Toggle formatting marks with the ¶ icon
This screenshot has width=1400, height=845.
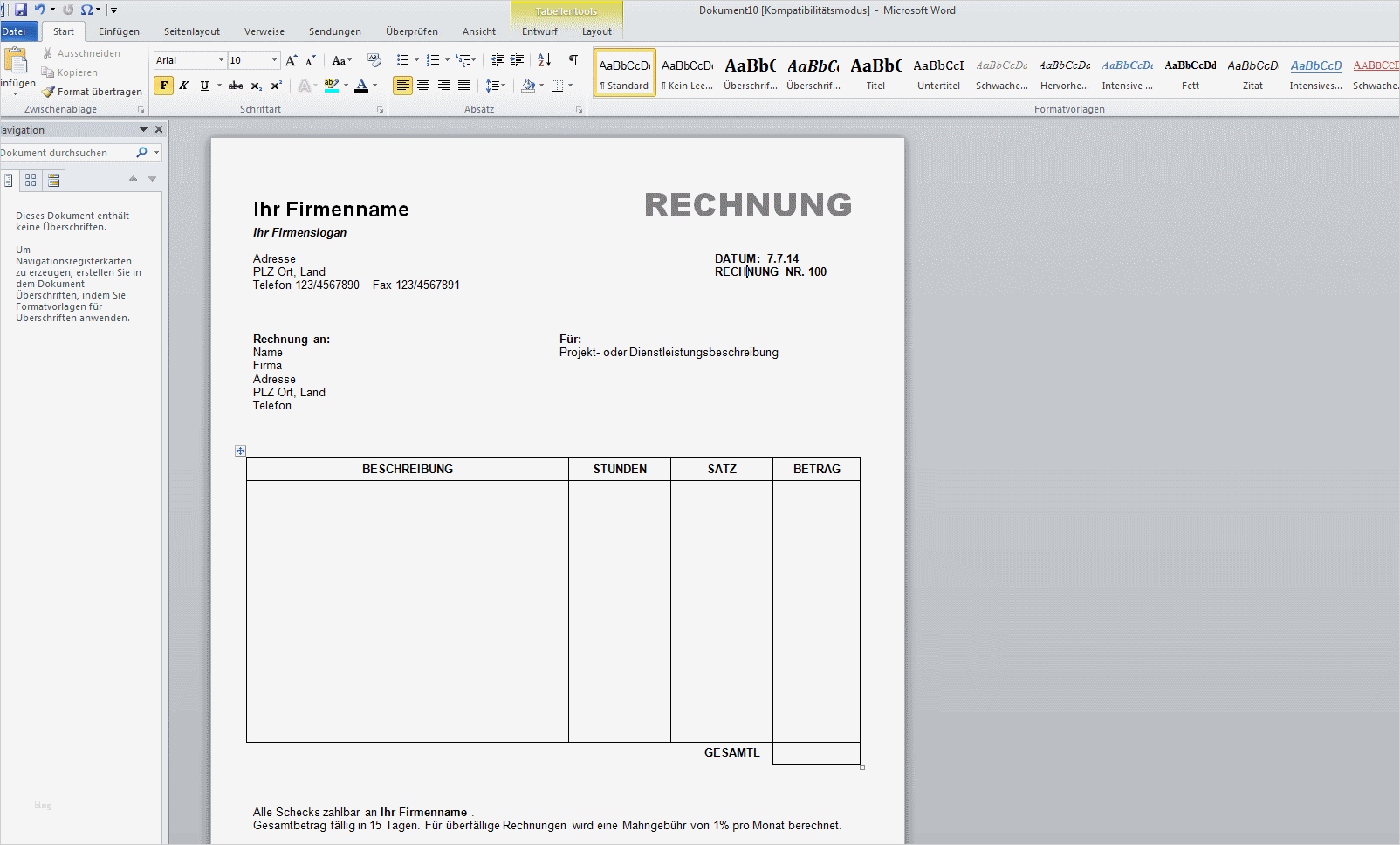point(573,59)
